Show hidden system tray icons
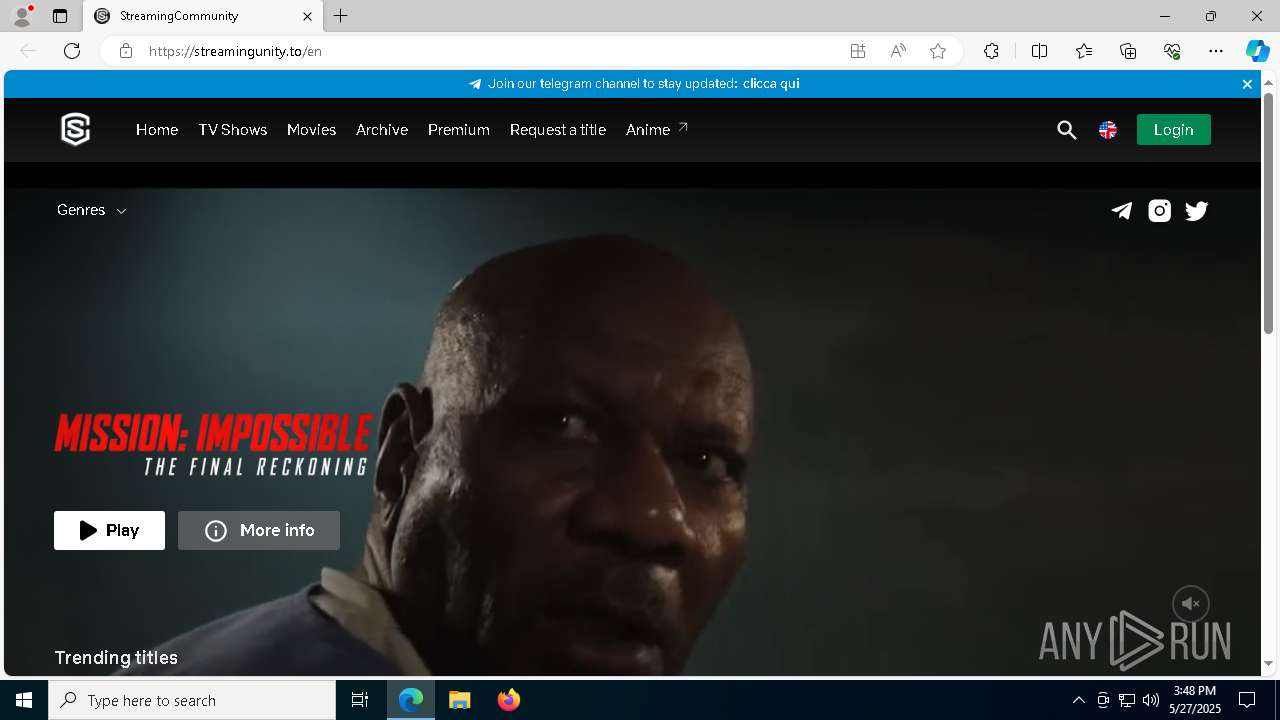This screenshot has height=720, width=1280. pos(1078,700)
